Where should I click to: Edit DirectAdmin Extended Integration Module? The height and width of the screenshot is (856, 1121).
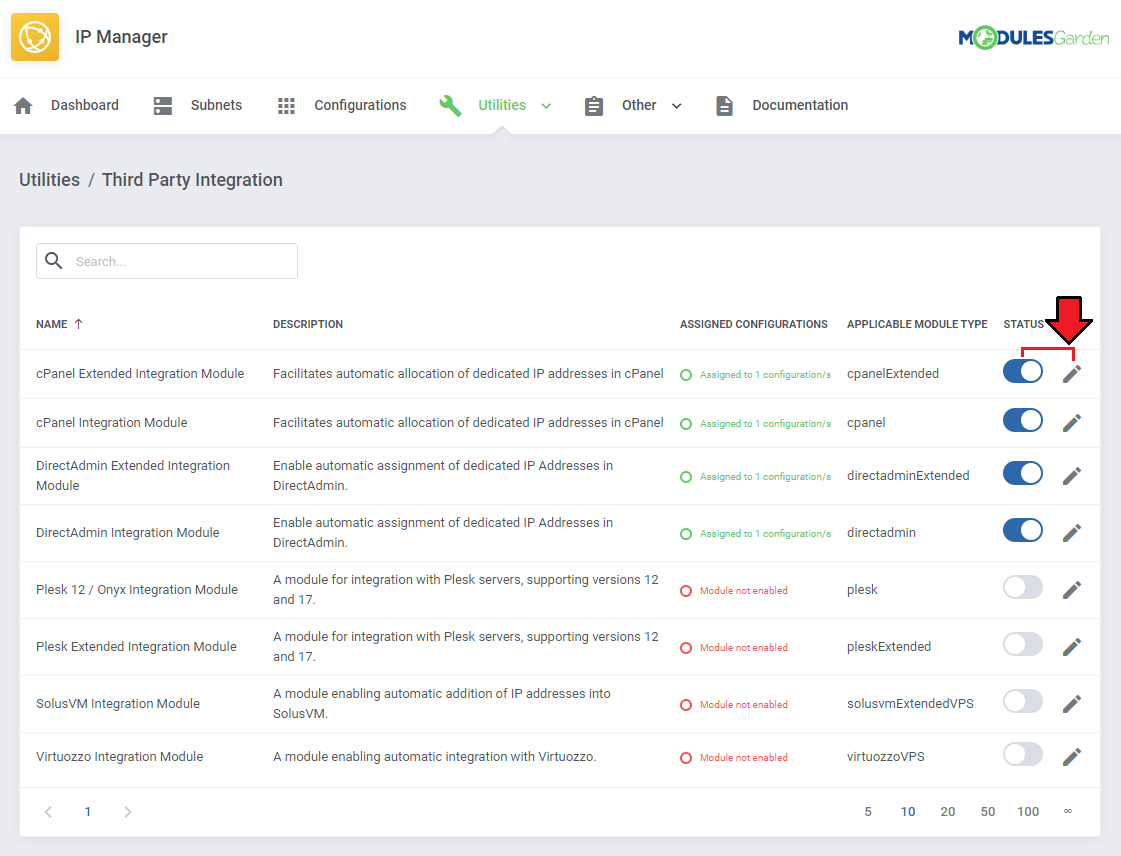(1071, 476)
